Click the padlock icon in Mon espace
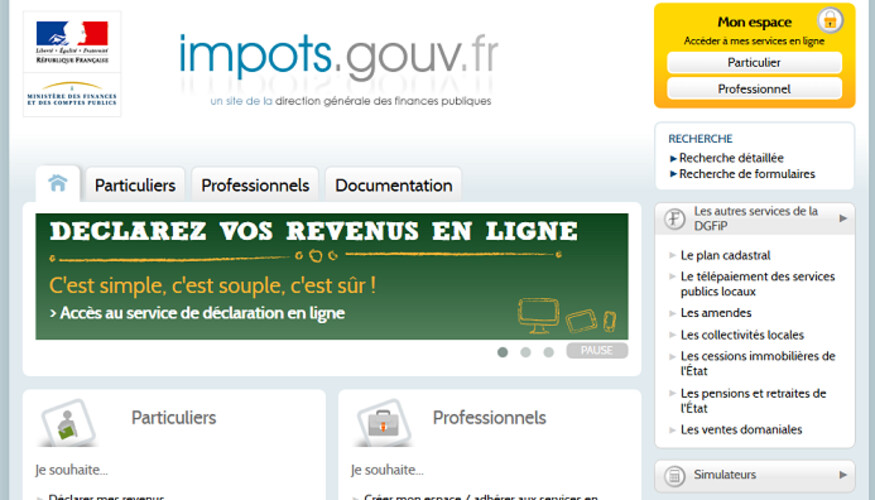This screenshot has width=875, height=500. [x=829, y=20]
